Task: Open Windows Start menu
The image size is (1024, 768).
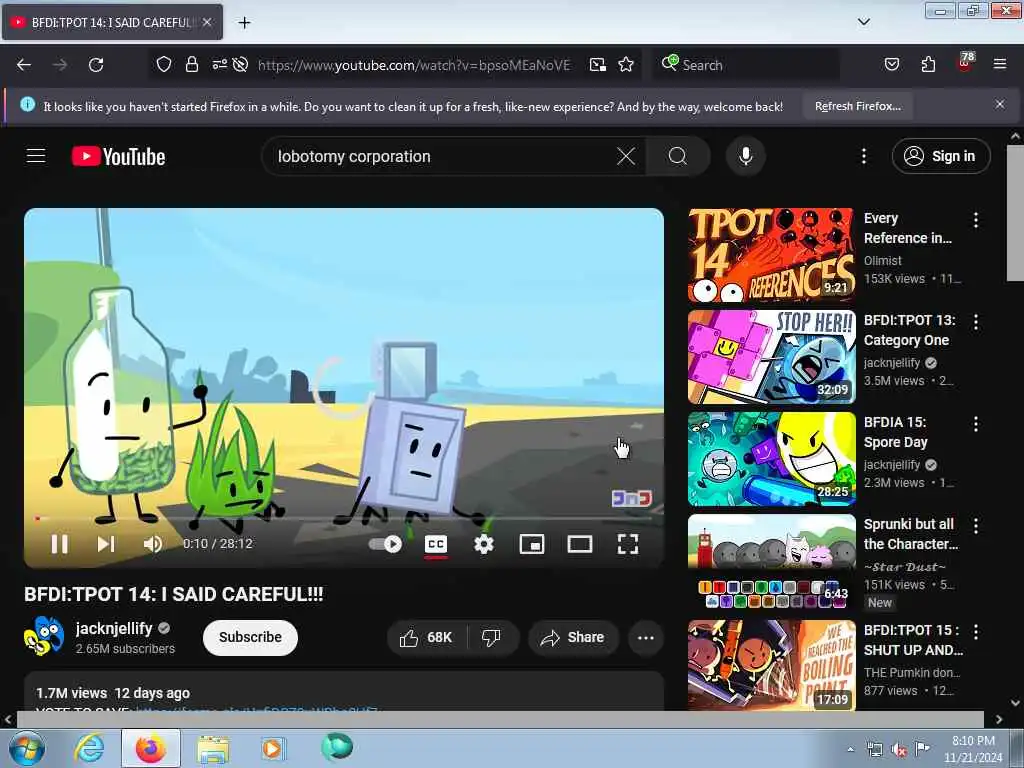Action: coord(26,748)
